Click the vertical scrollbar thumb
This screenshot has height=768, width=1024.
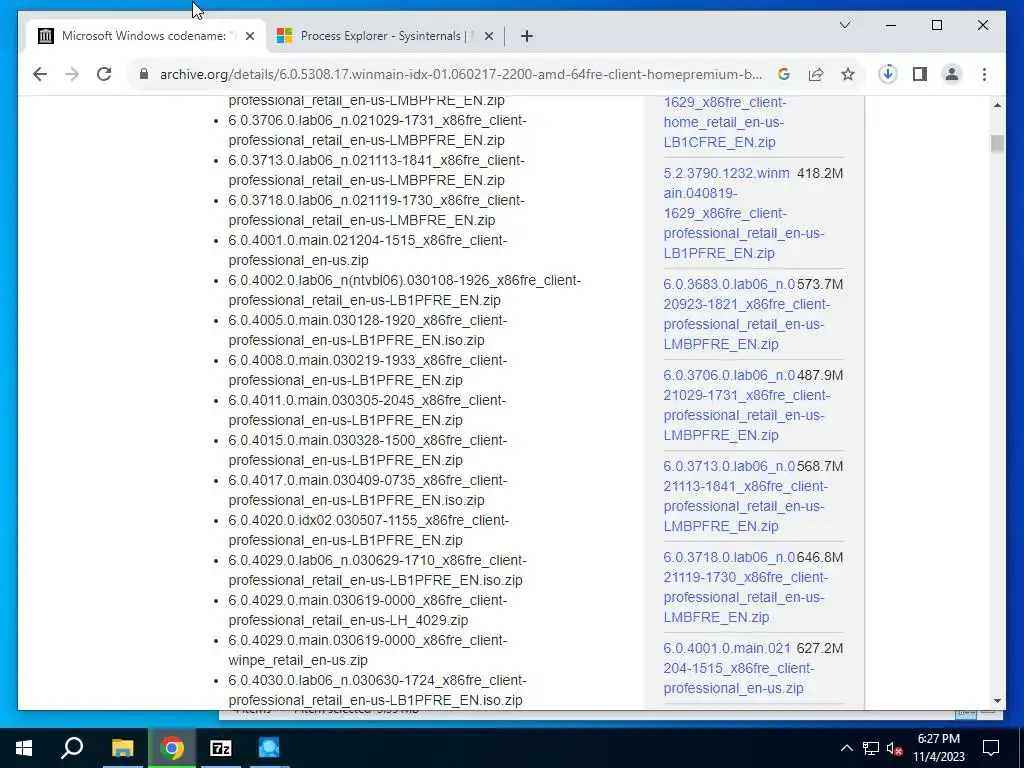coord(997,144)
